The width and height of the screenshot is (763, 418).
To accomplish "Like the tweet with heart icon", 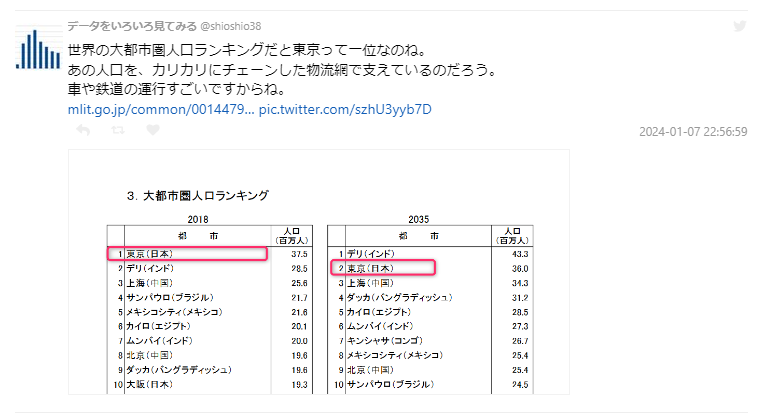I will pyautogui.click(x=153, y=130).
